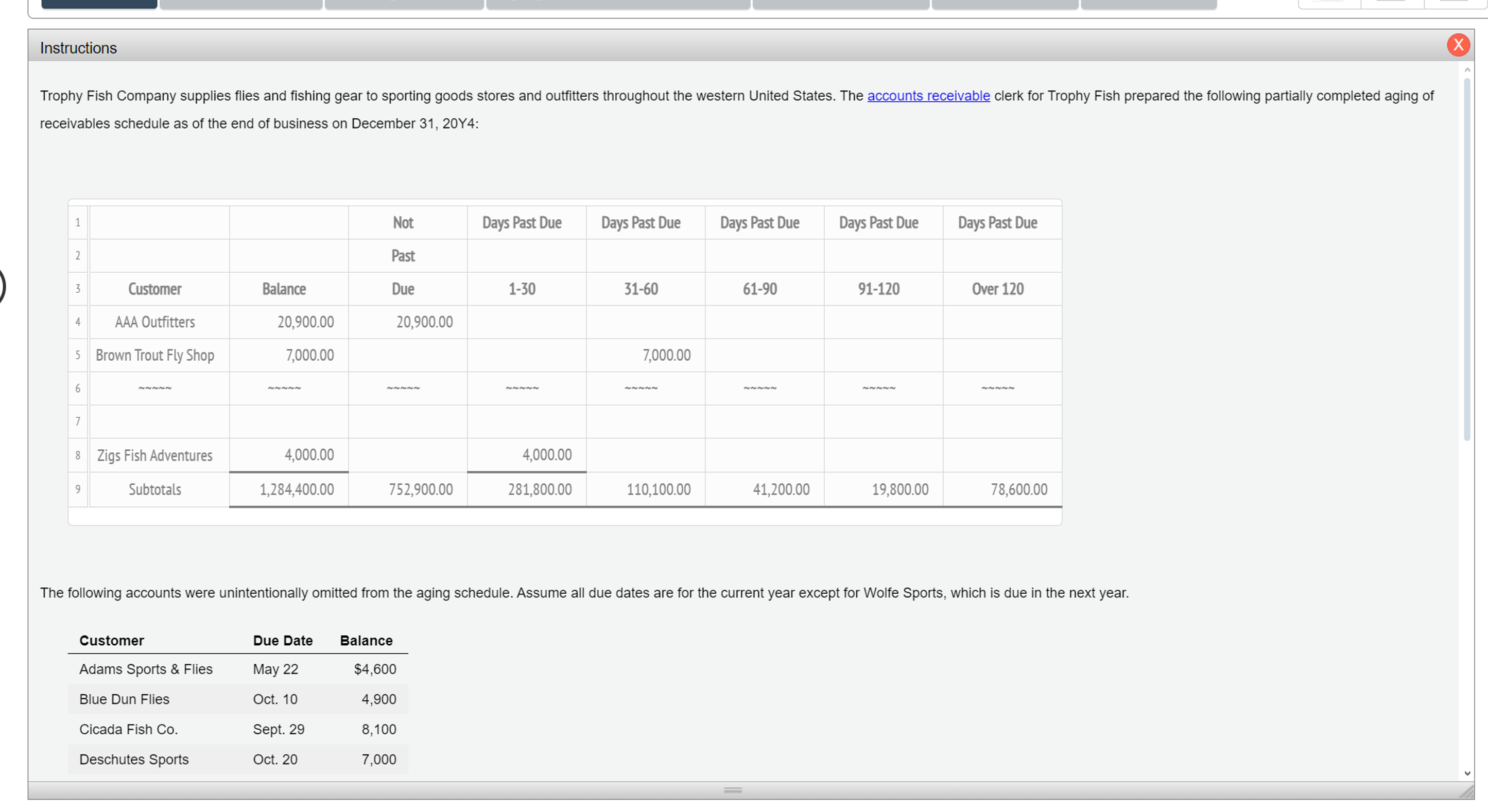The width and height of the screenshot is (1488, 812).
Task: Click the 91-120 subtotal 19,800.00 cell
Action: click(899, 489)
